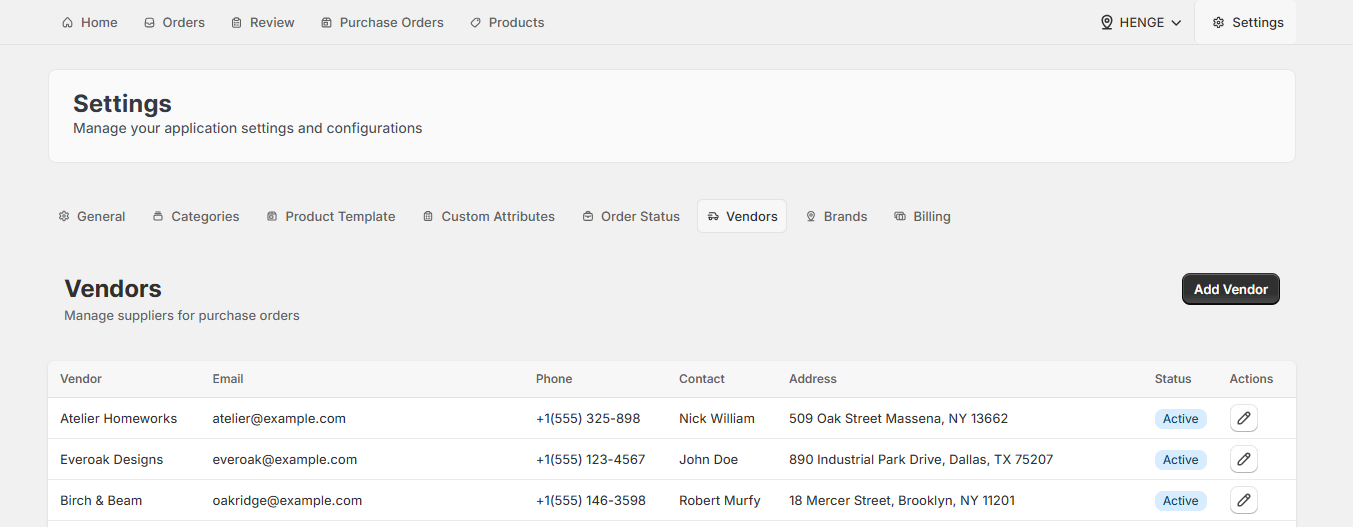Click the Orders inbox icon
Image resolution: width=1353 pixels, height=527 pixels.
click(x=149, y=22)
